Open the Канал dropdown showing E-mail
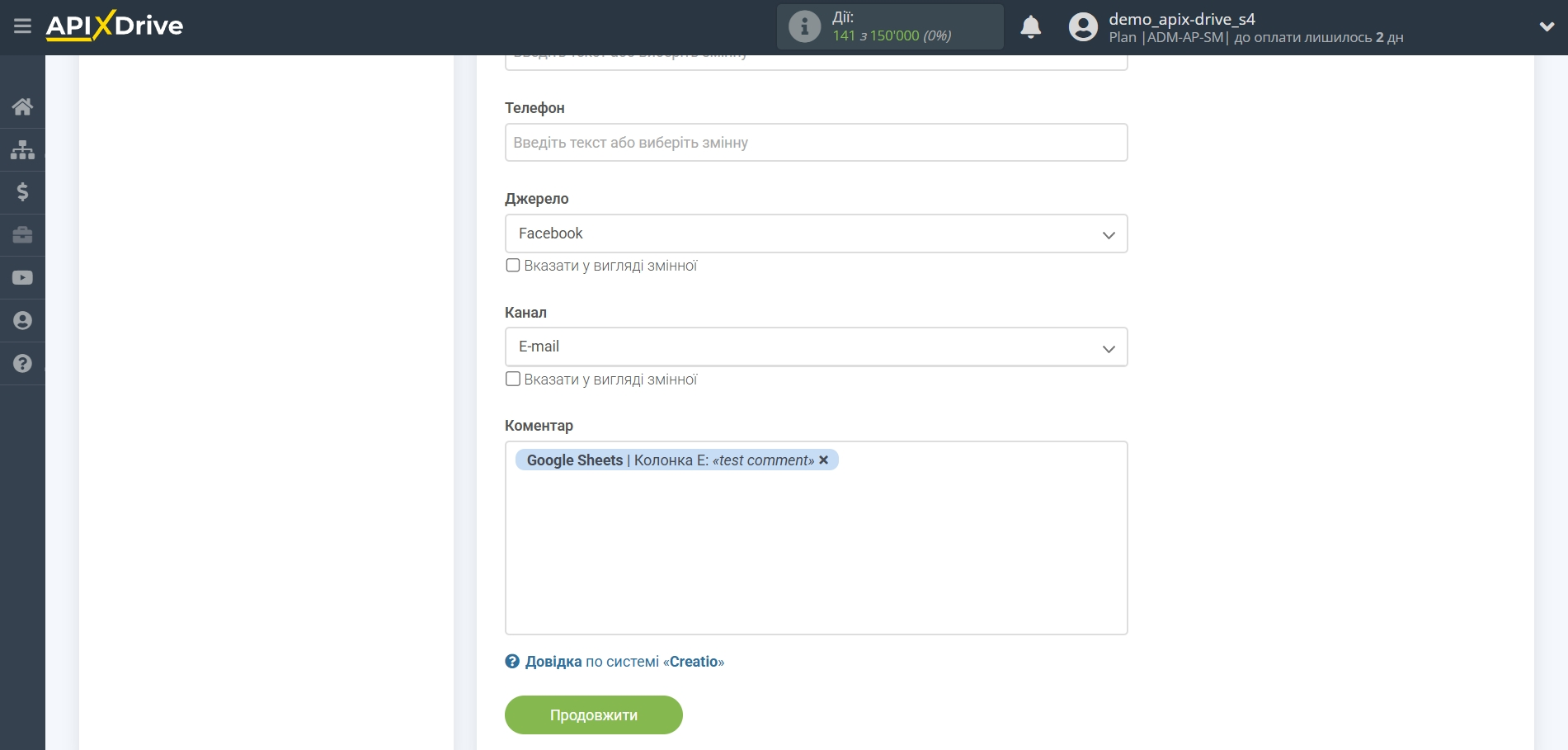 (815, 347)
